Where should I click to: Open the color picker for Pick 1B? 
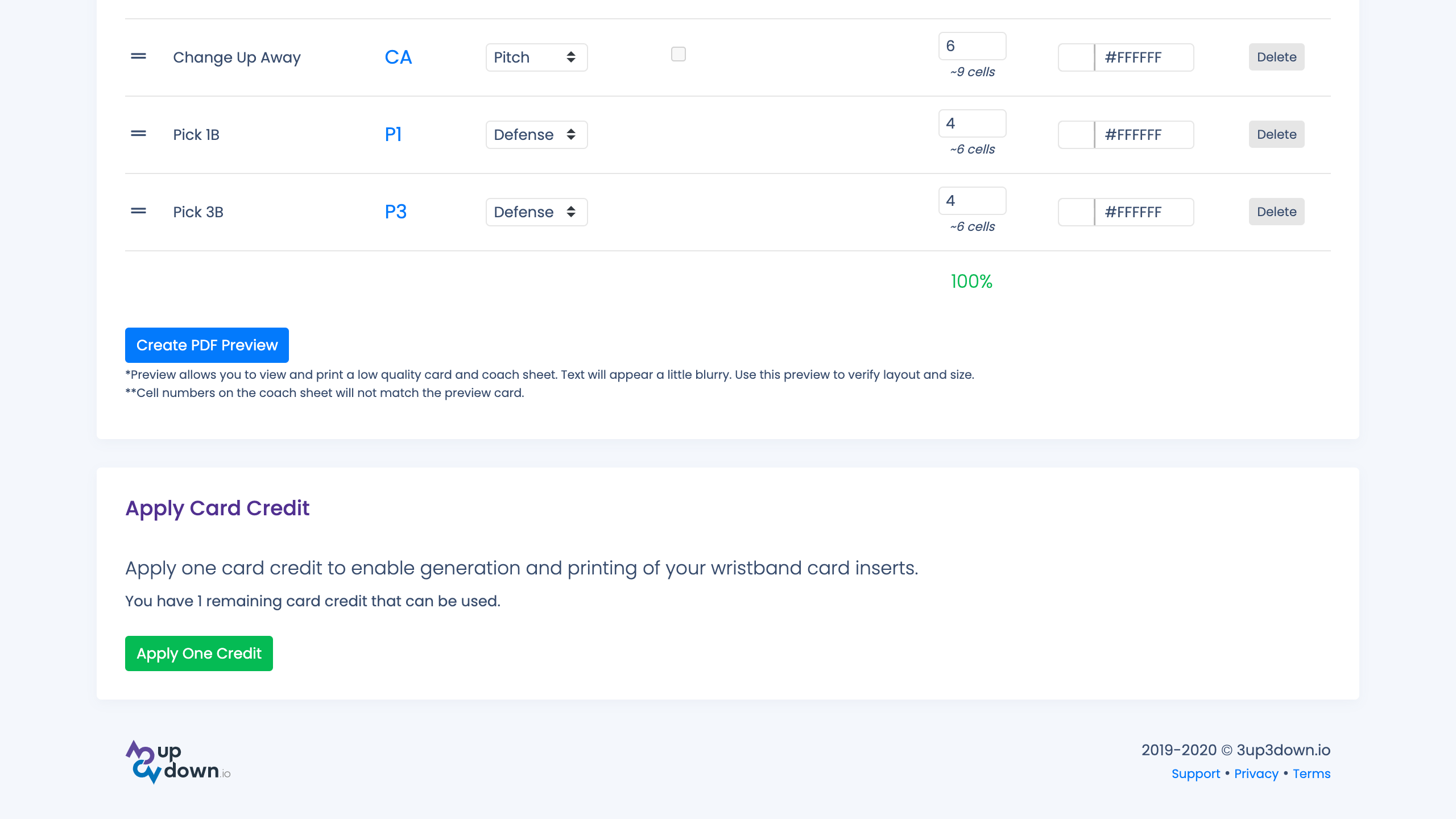coord(1075,134)
